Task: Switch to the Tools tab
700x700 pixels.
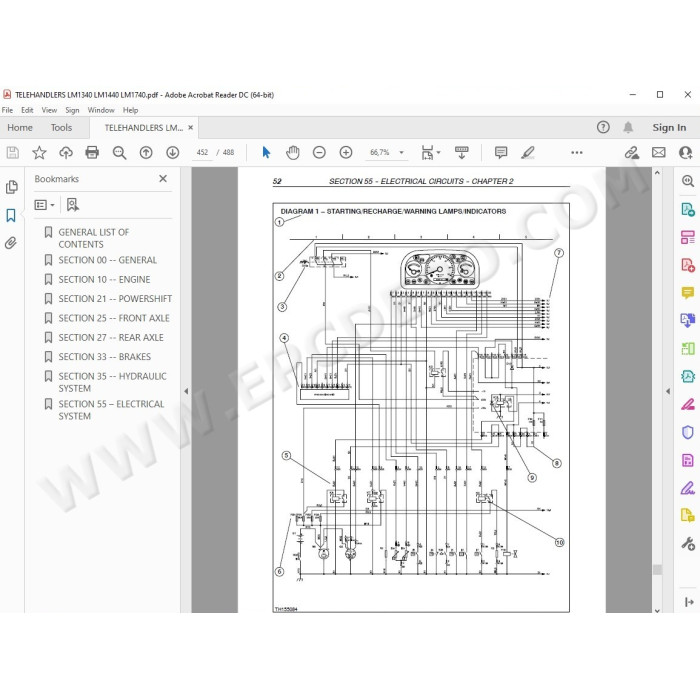Action: coord(61,128)
